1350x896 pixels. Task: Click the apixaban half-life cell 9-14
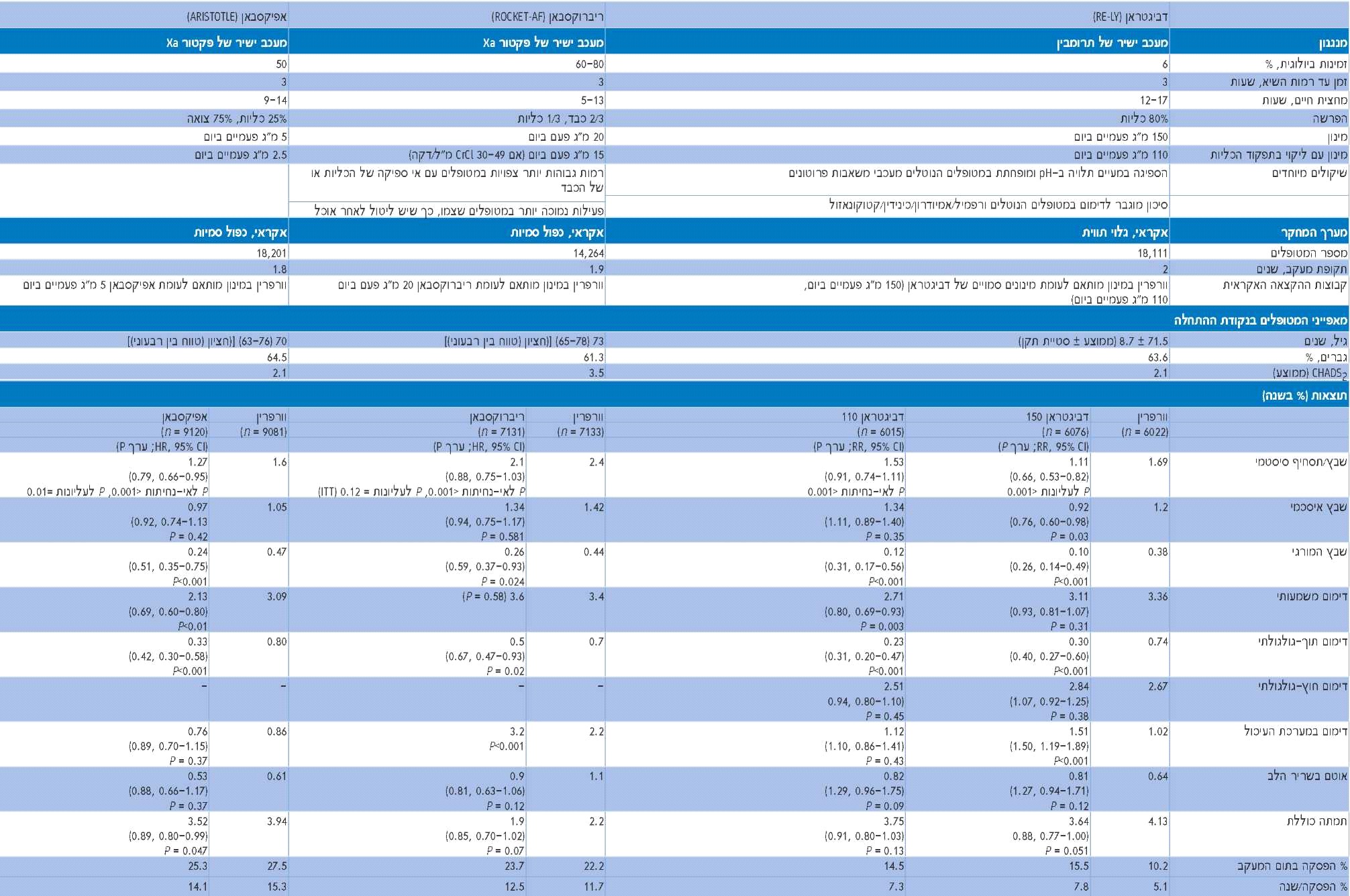pyautogui.click(x=275, y=101)
